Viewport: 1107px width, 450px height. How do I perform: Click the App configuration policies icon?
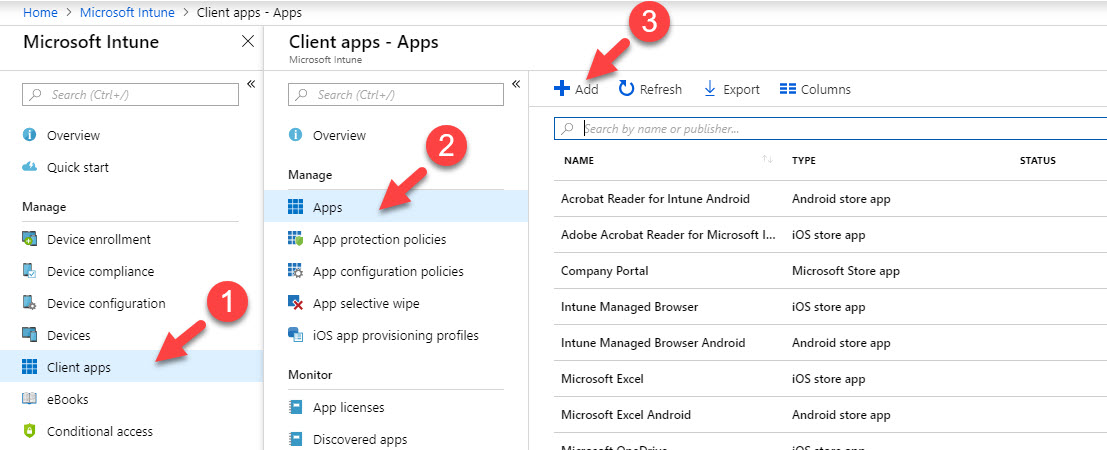tap(295, 271)
